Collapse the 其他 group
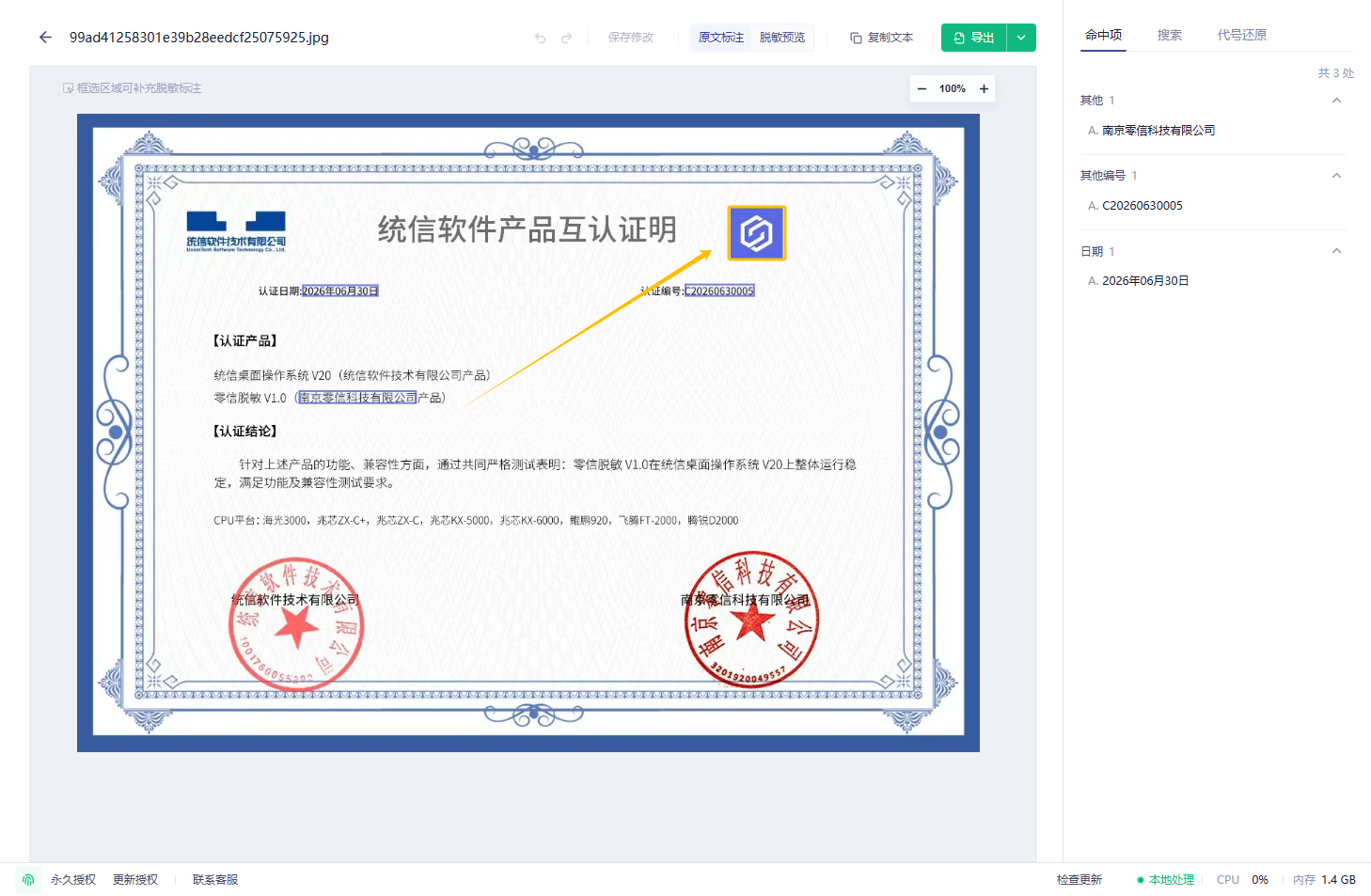This screenshot has height=896, width=1371. click(1336, 101)
